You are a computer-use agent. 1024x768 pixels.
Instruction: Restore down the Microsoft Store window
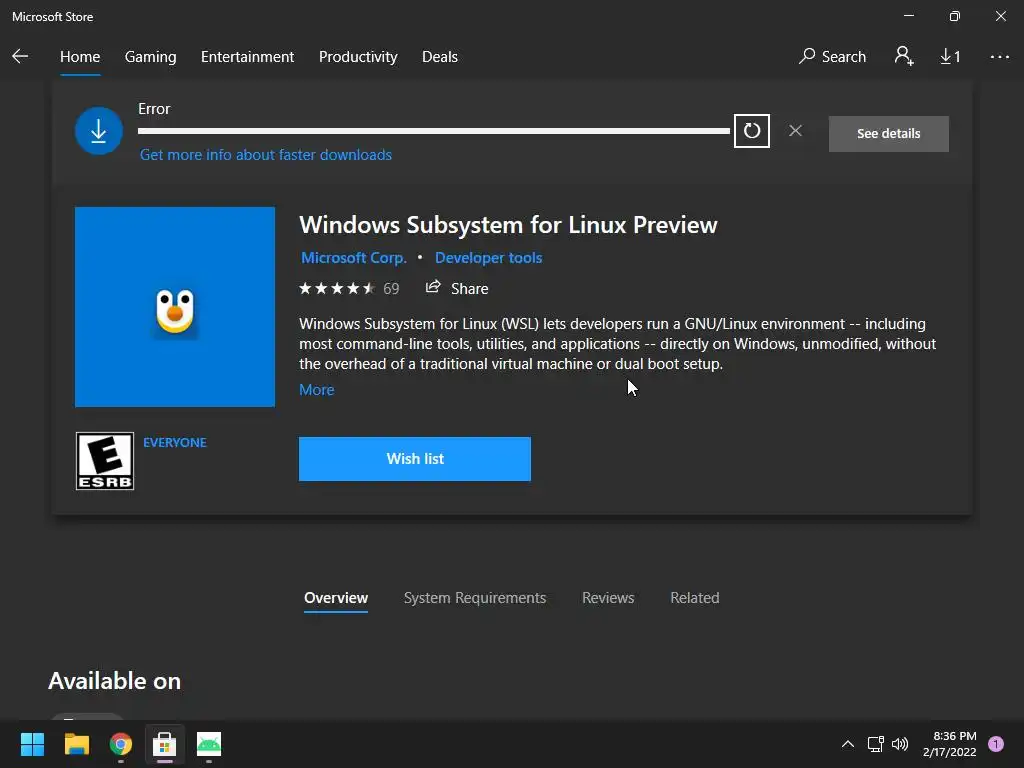click(x=955, y=16)
